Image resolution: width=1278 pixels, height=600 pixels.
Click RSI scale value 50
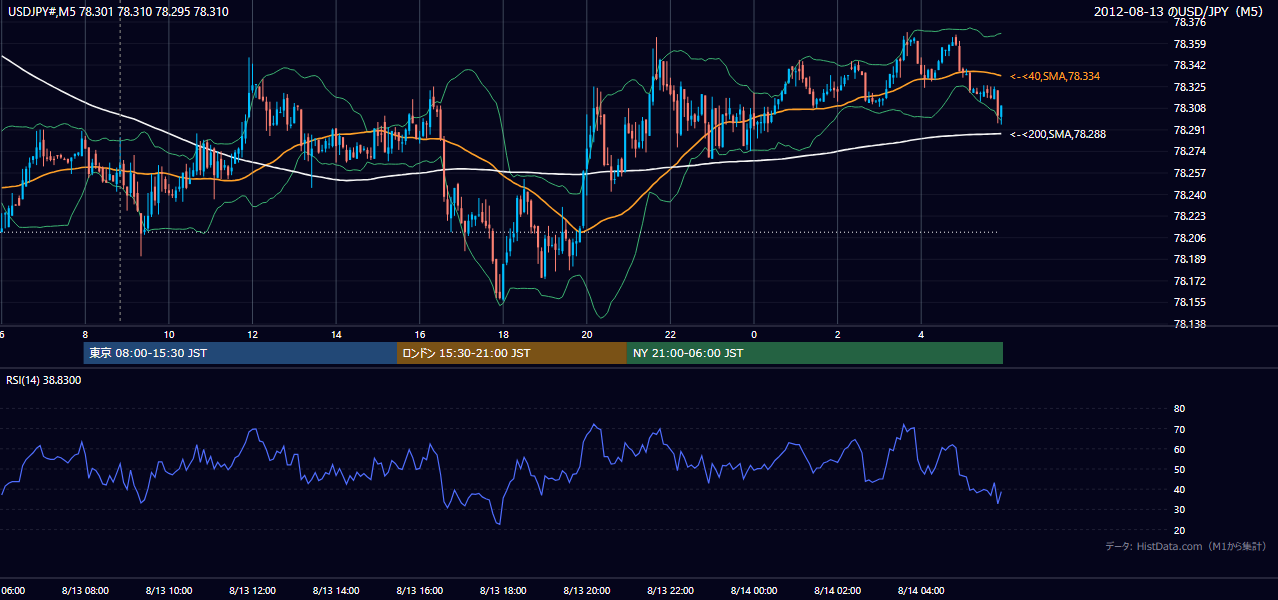coord(1179,469)
